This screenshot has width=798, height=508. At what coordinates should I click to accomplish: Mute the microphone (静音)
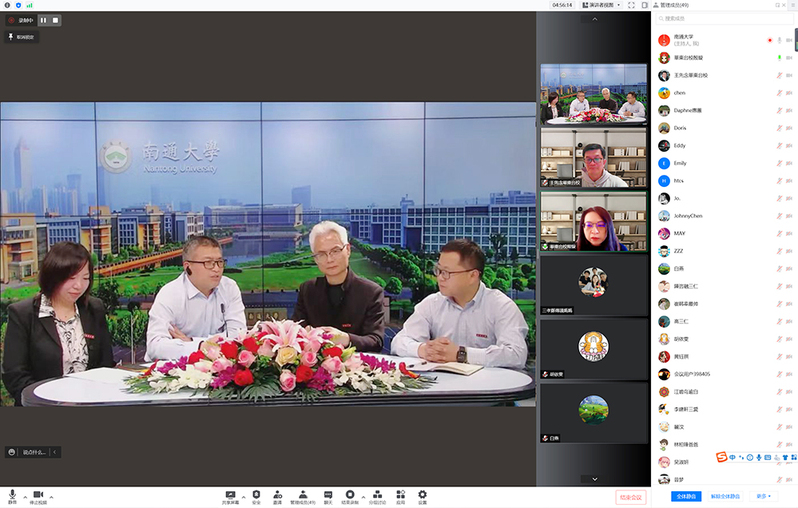(x=13, y=496)
